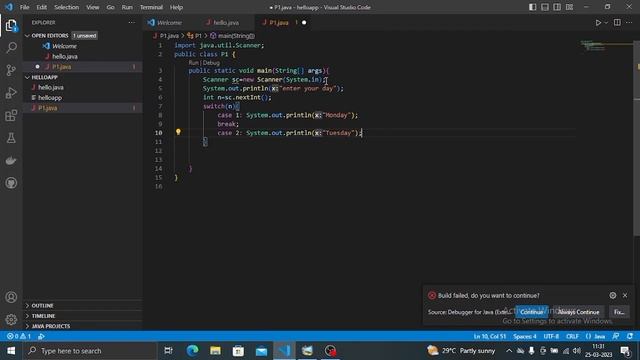Open the Source Control view

11,70
